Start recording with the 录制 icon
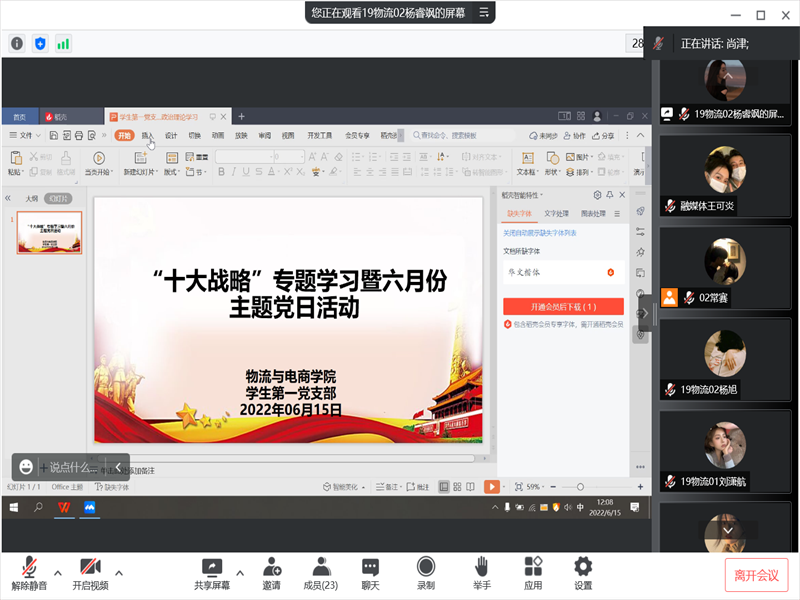 (x=426, y=567)
